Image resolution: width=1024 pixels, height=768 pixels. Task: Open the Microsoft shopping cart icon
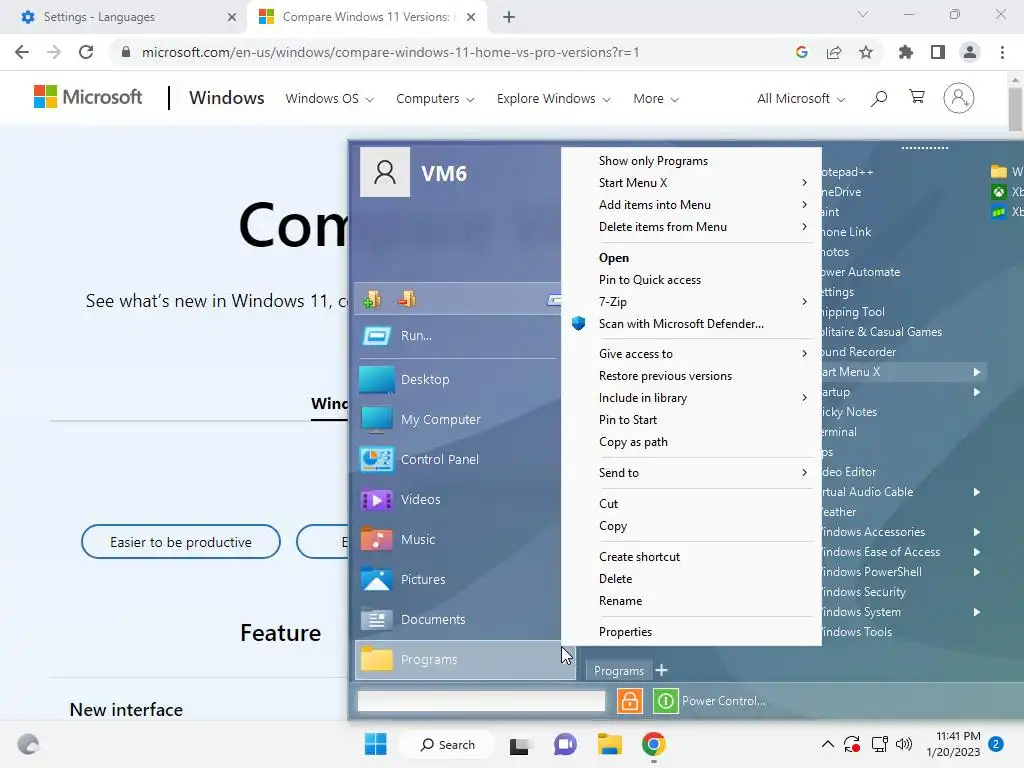(917, 97)
